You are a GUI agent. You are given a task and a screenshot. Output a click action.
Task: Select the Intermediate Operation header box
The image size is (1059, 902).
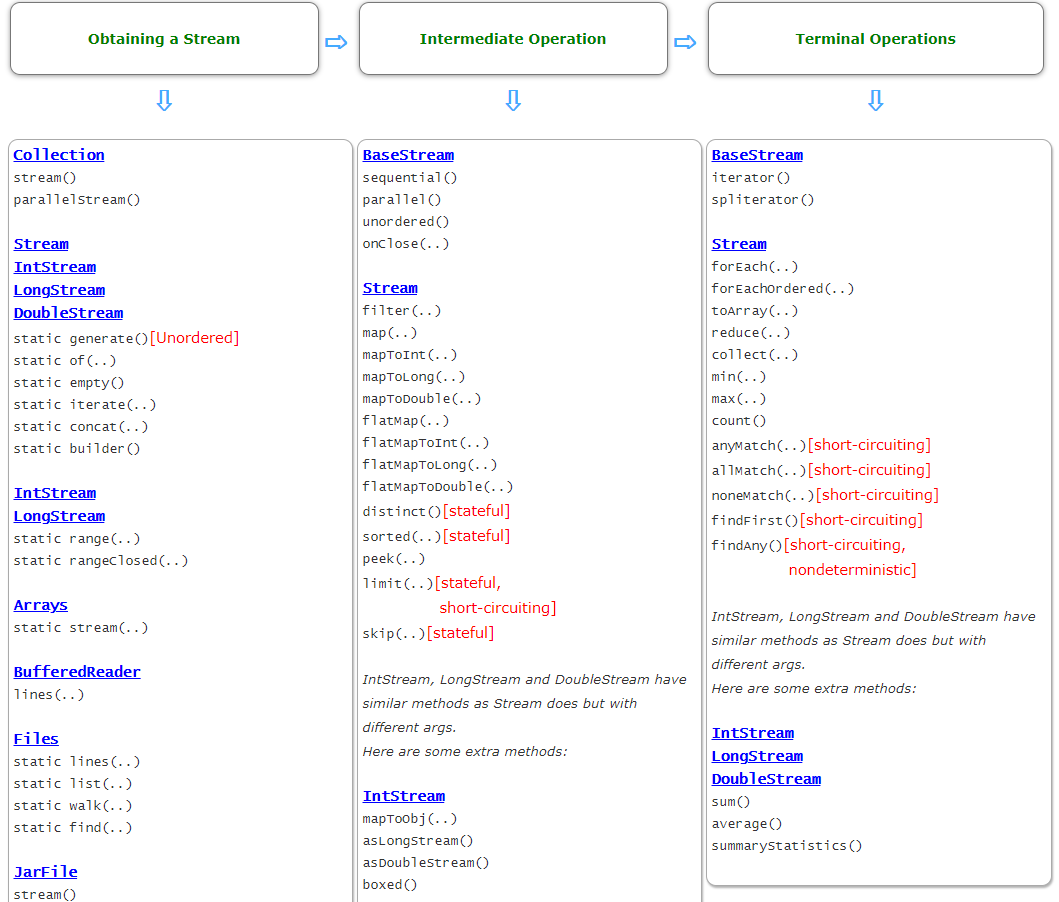(x=513, y=39)
